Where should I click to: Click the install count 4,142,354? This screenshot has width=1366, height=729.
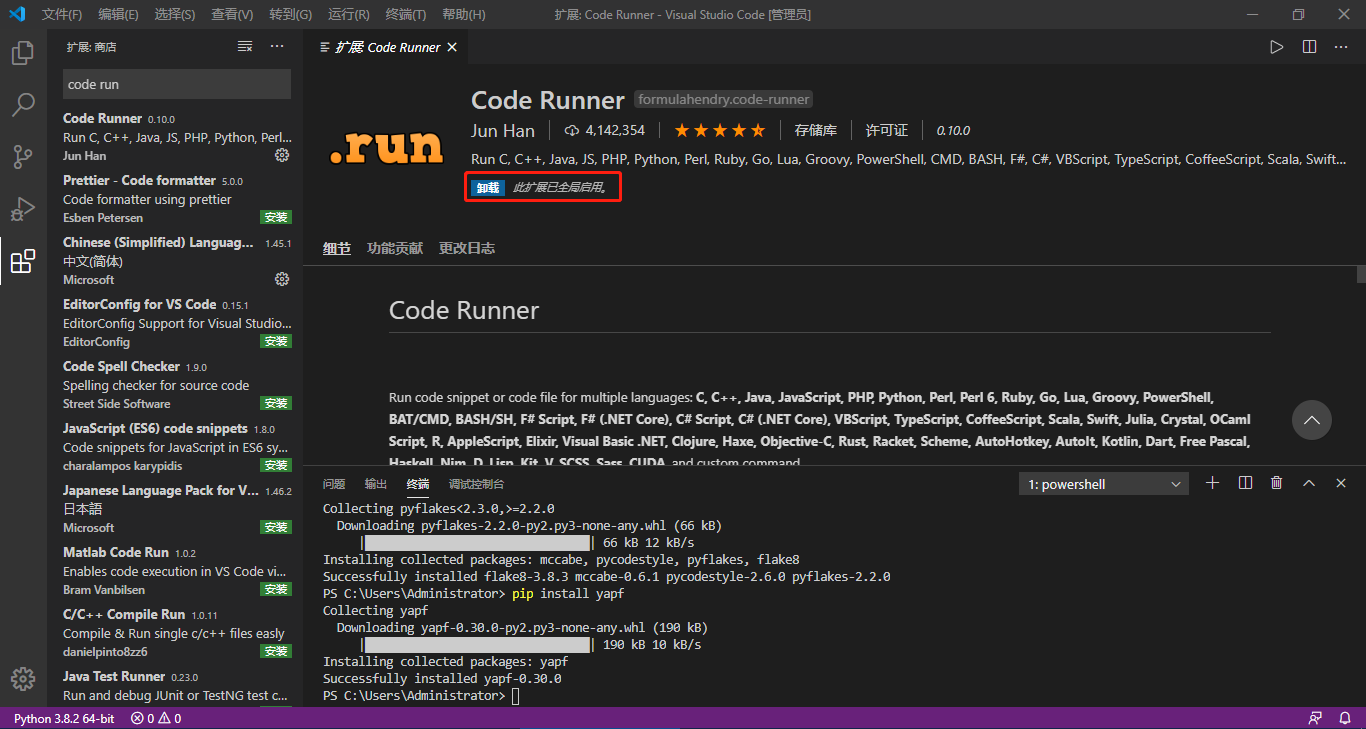(x=605, y=130)
